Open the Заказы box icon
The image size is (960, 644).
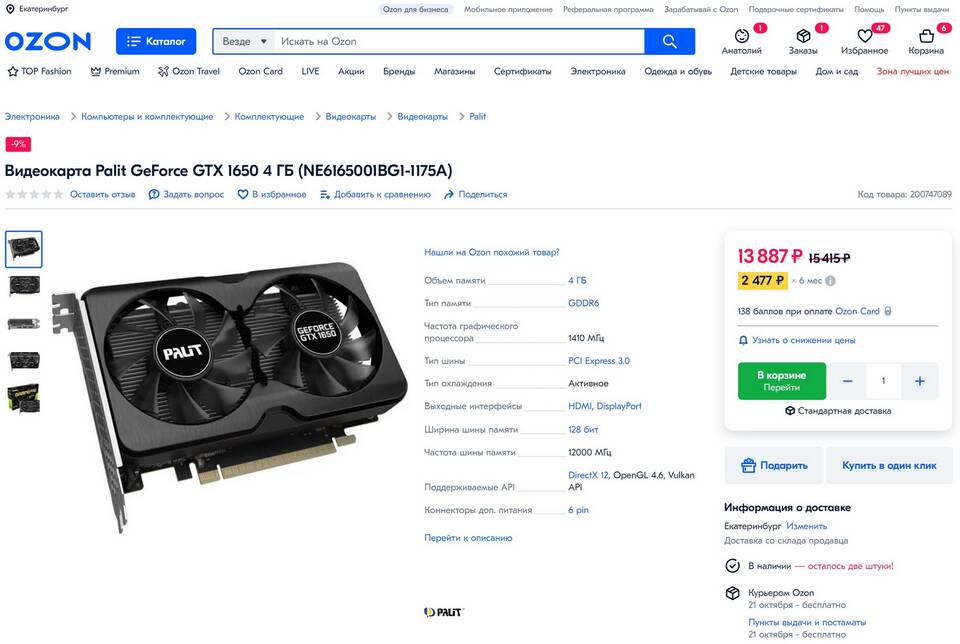click(x=803, y=36)
